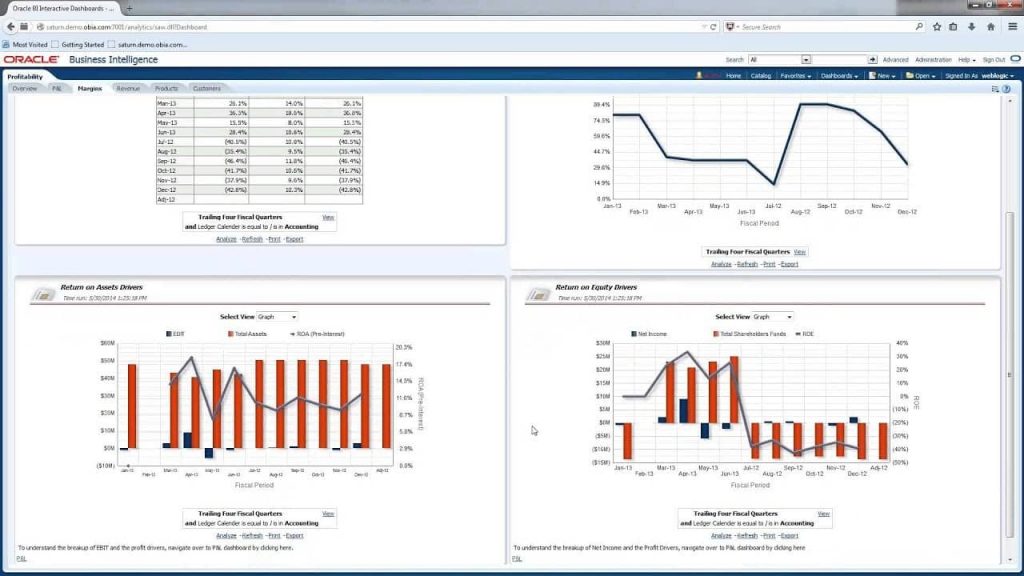Click Analyze link under Return on Assets Drivers
Screen dimensions: 1024x576
[x=226, y=536]
